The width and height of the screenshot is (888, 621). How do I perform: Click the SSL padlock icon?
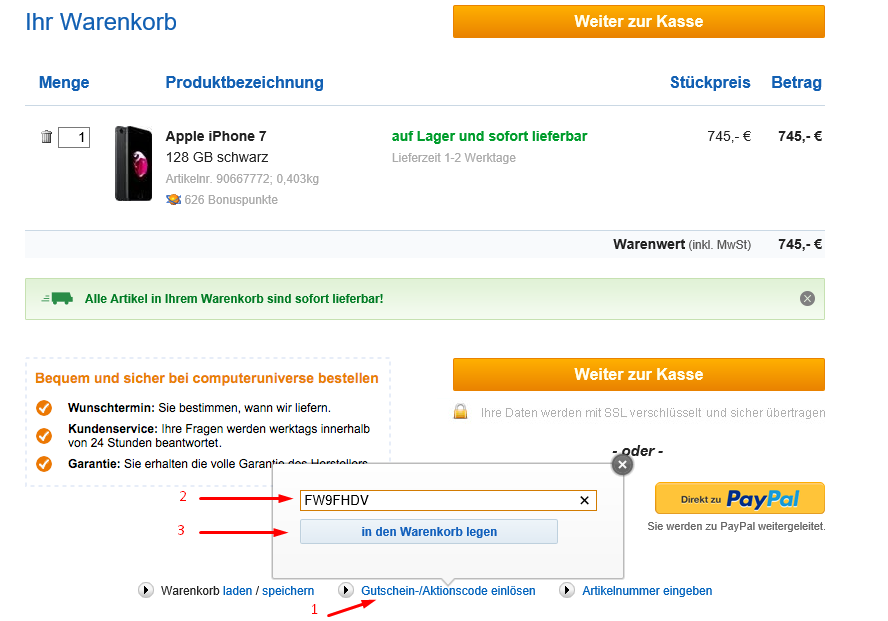click(461, 412)
